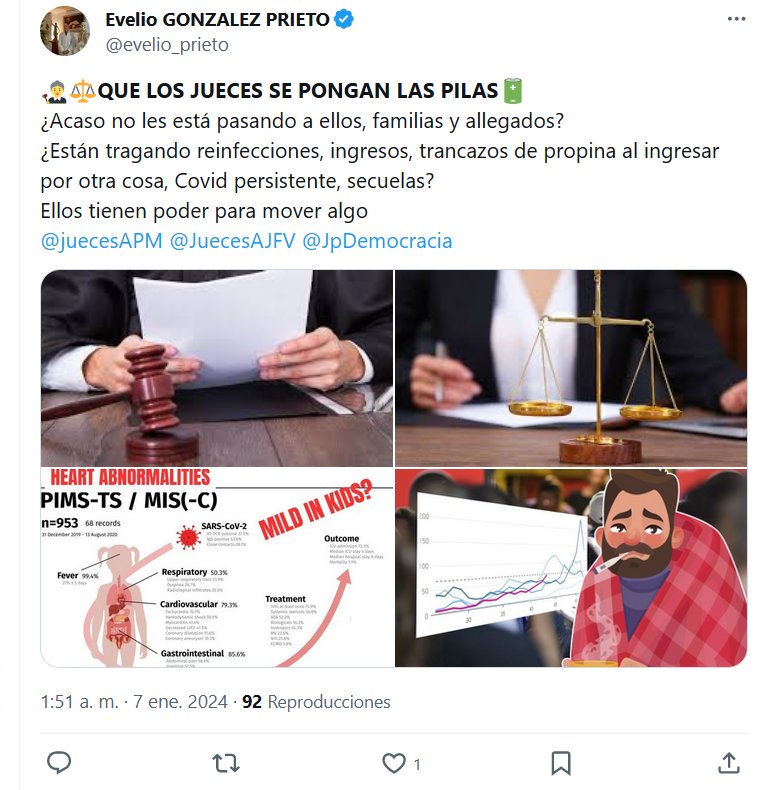Image resolution: width=768 pixels, height=790 pixels.
Task: Like the tweet with heart icon
Action: pyautogui.click(x=394, y=763)
